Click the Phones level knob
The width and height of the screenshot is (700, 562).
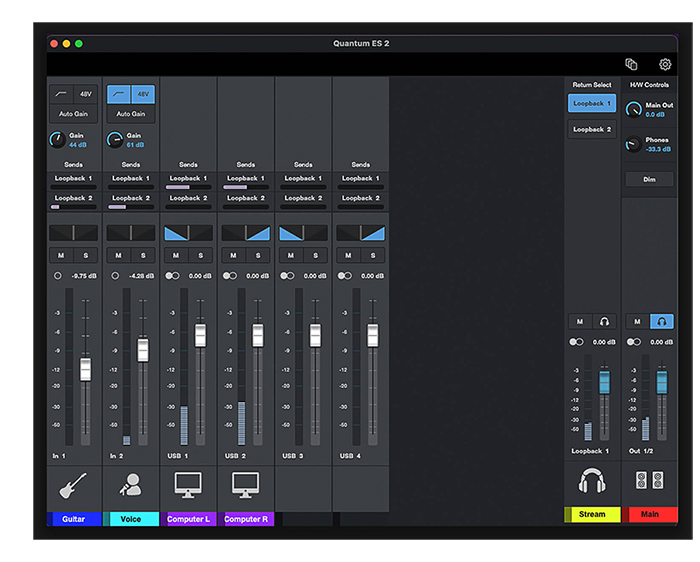tap(632, 144)
